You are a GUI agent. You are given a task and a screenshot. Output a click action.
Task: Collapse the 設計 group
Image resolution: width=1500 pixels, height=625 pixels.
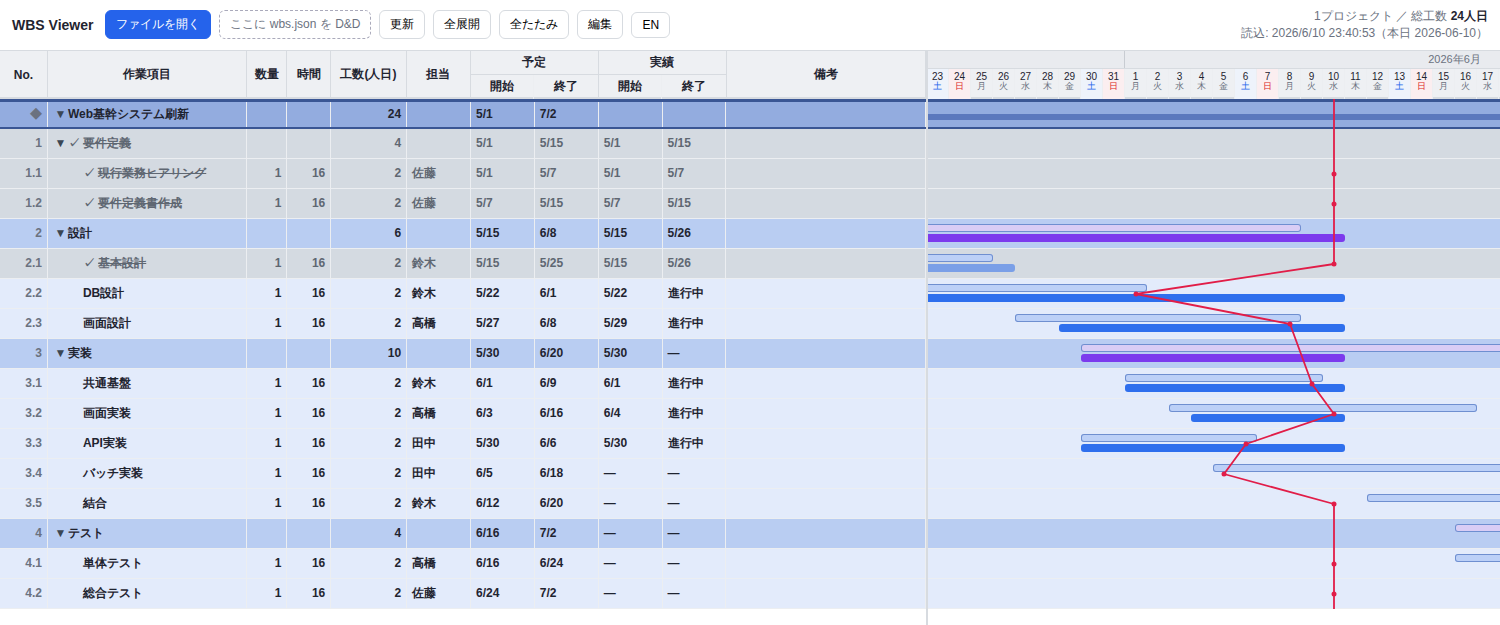(60, 234)
